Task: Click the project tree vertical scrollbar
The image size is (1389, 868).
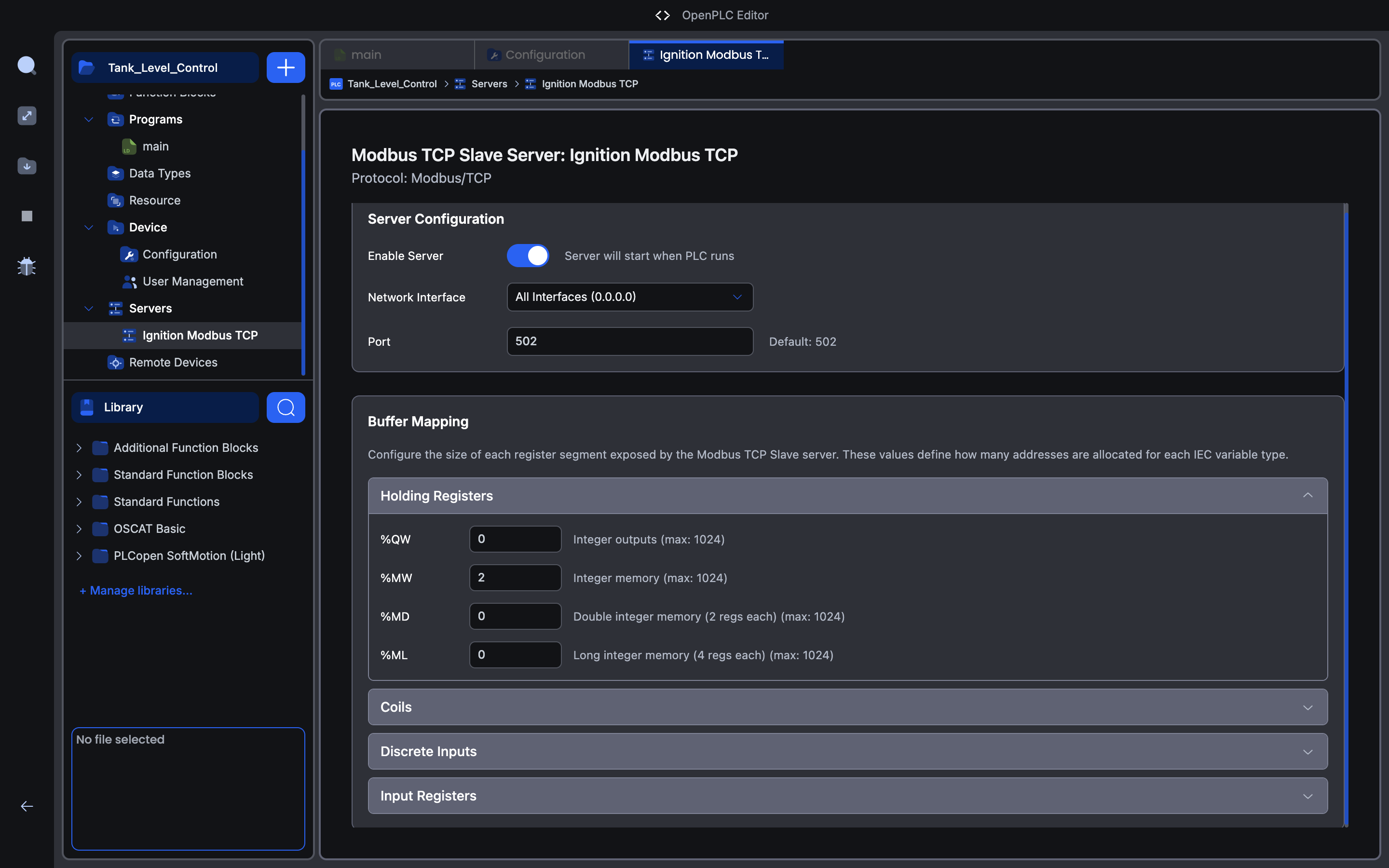Action: coord(303,235)
